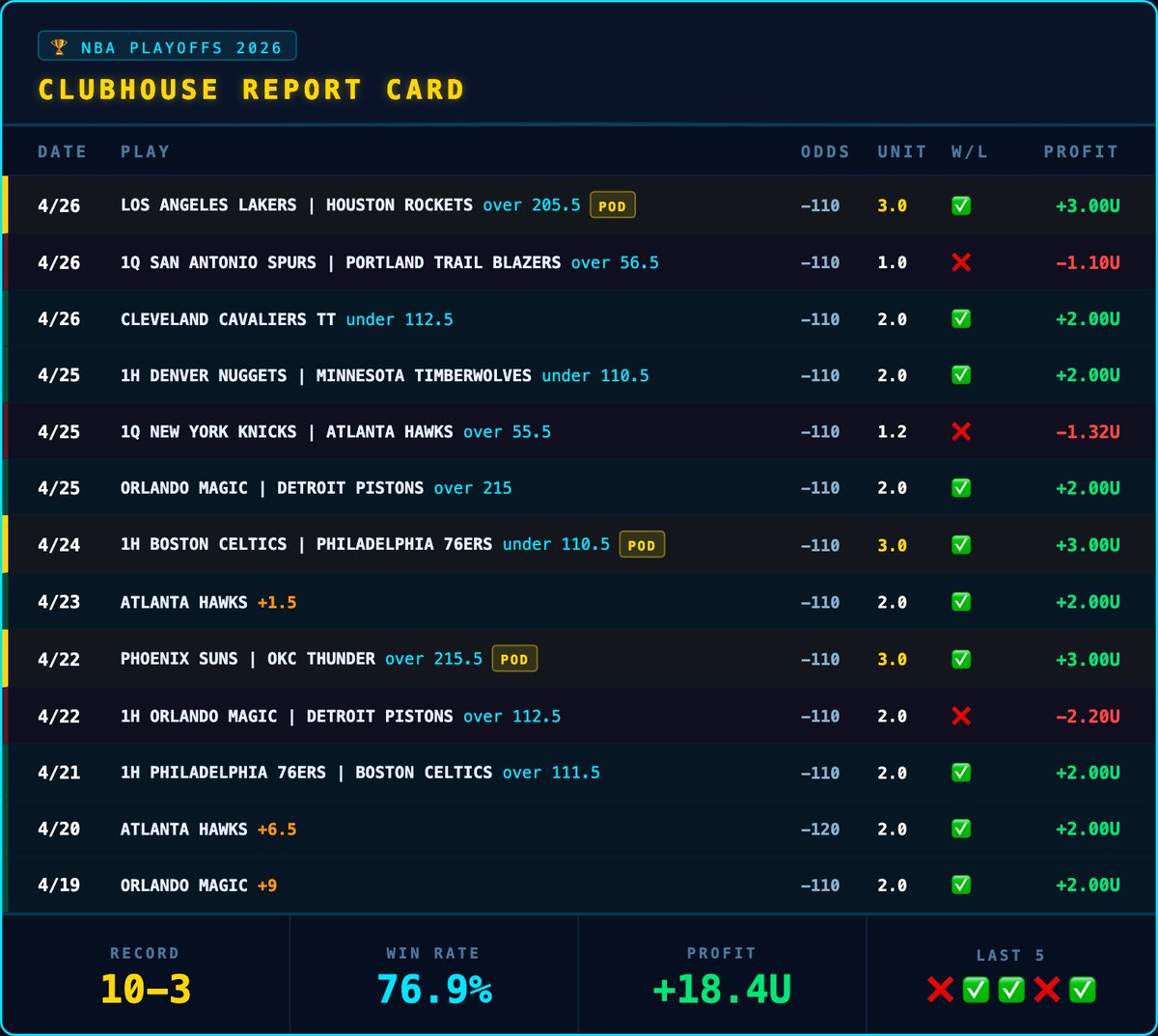The image size is (1158, 1036).
Task: Click the 1.0 unit value
Action: coord(893,262)
